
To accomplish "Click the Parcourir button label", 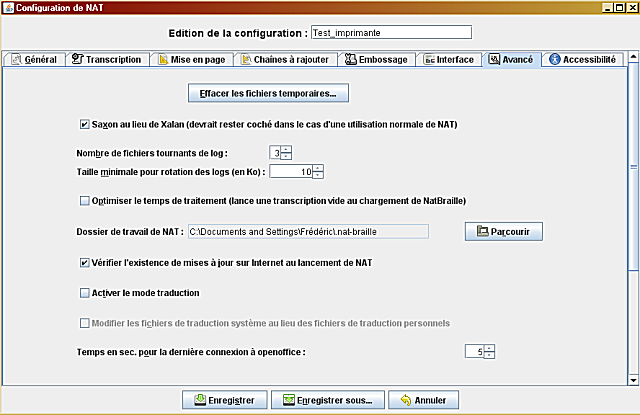I will (510, 232).
